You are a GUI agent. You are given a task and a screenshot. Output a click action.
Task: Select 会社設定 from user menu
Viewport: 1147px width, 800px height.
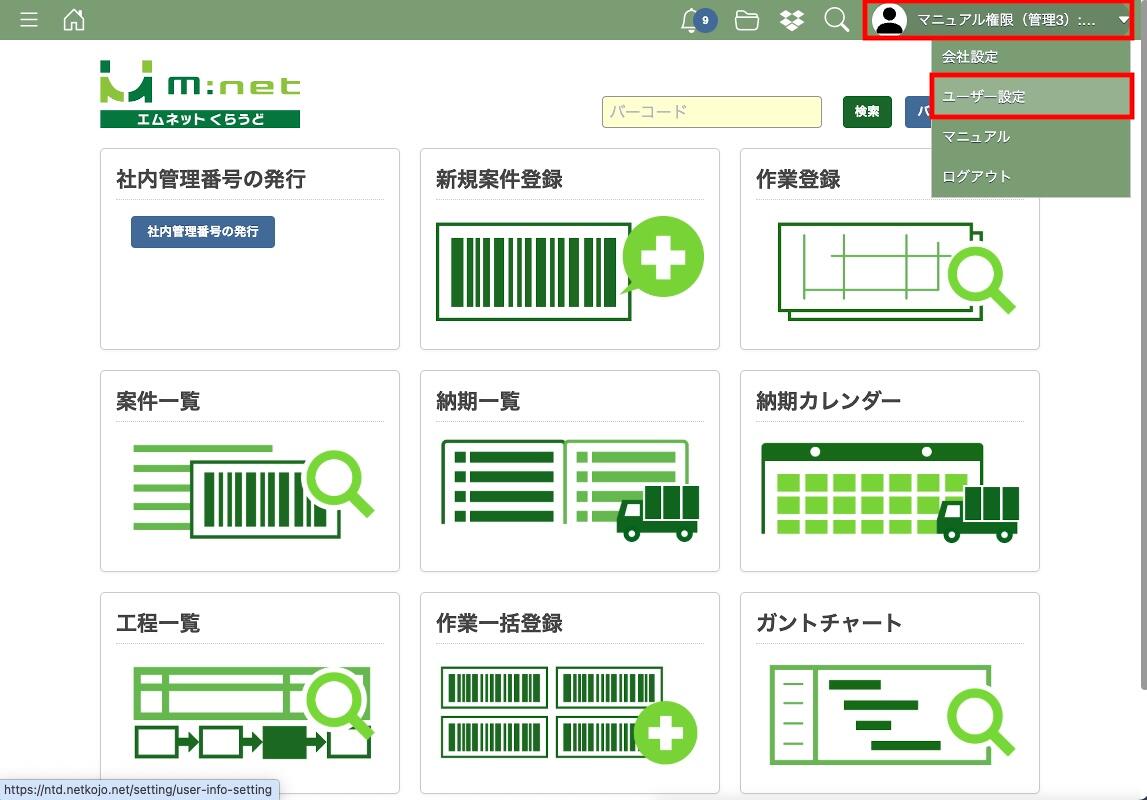tap(970, 57)
